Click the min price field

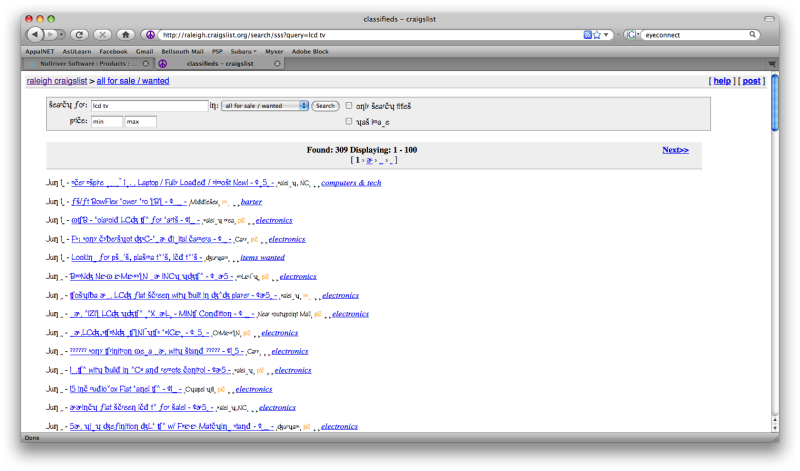[107, 121]
